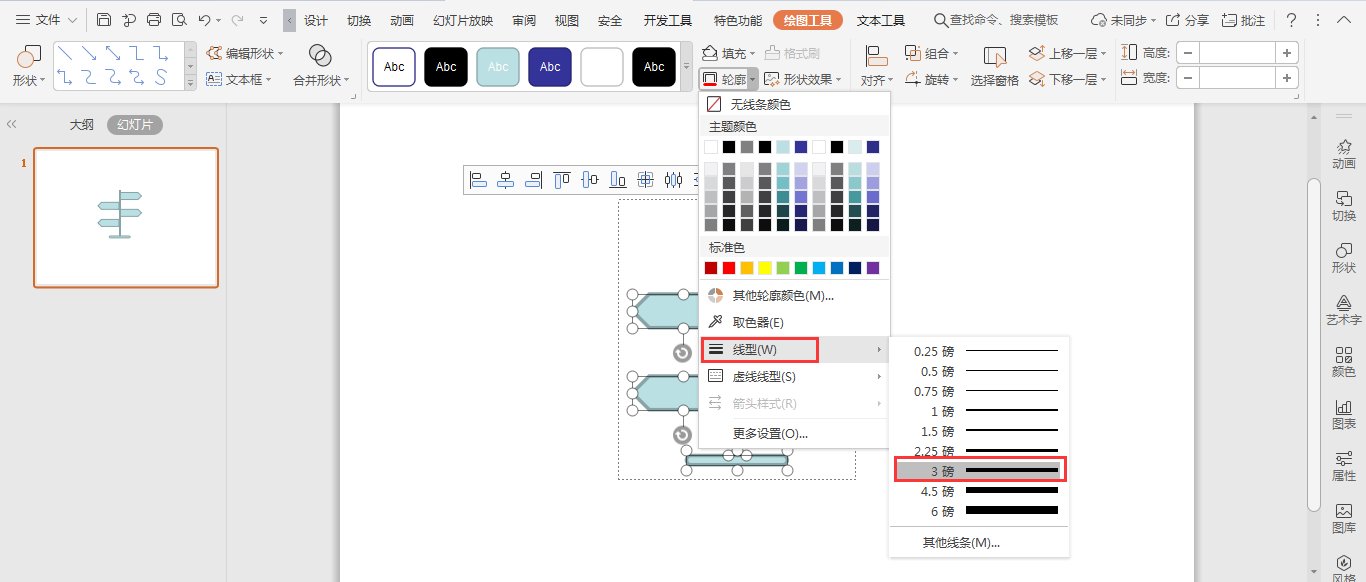1366x582 pixels.
Task: Click the align left icon in floating toolbar
Action: coord(478,180)
